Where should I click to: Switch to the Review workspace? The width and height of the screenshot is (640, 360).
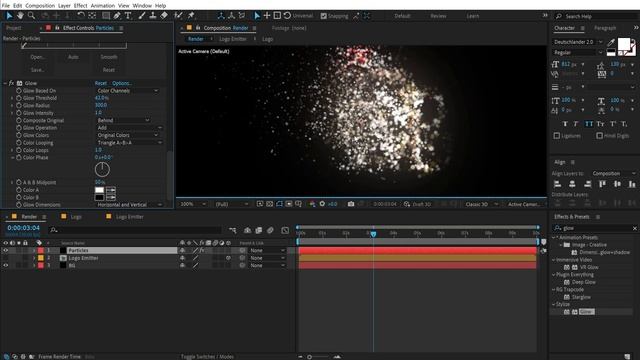point(438,16)
